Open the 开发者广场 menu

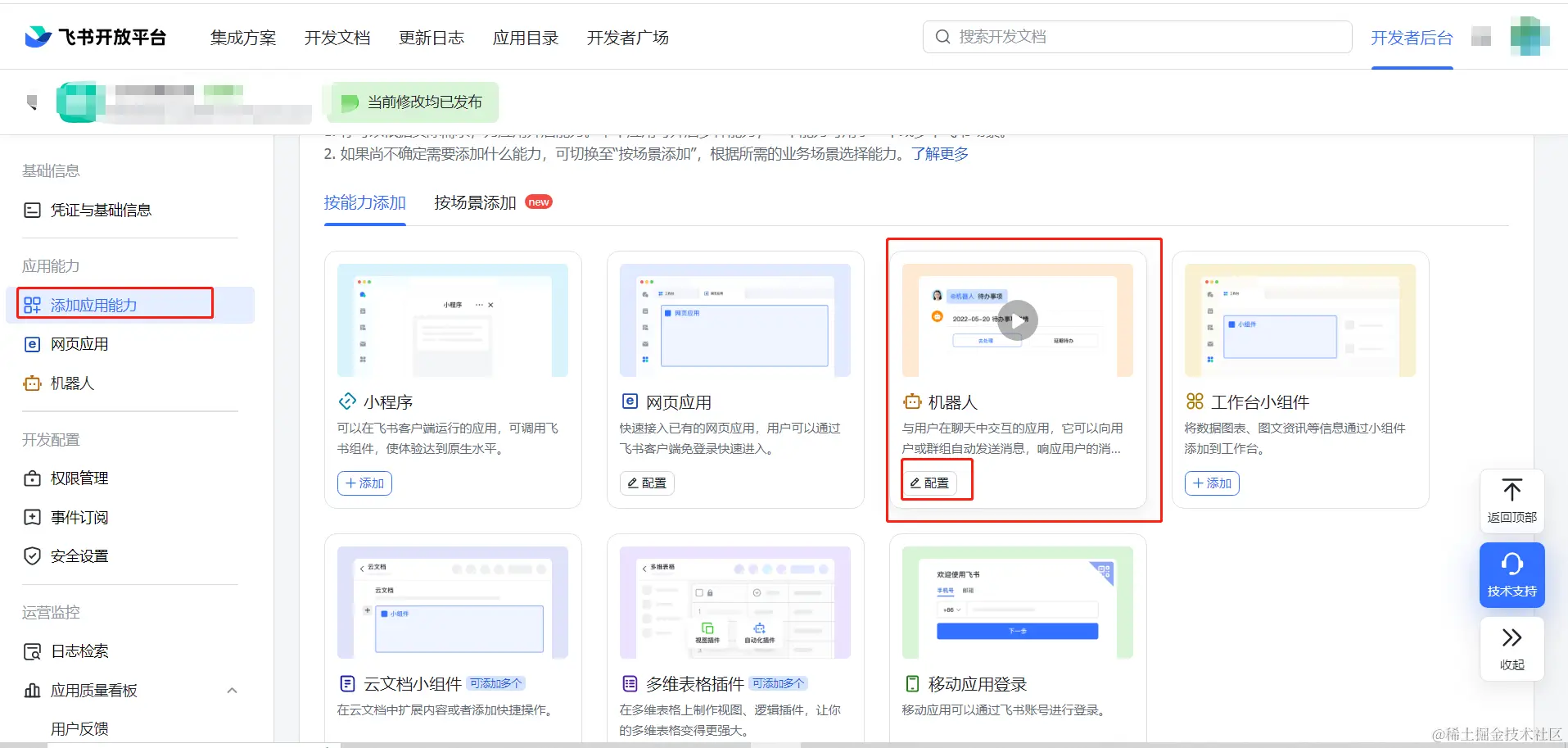coord(628,38)
